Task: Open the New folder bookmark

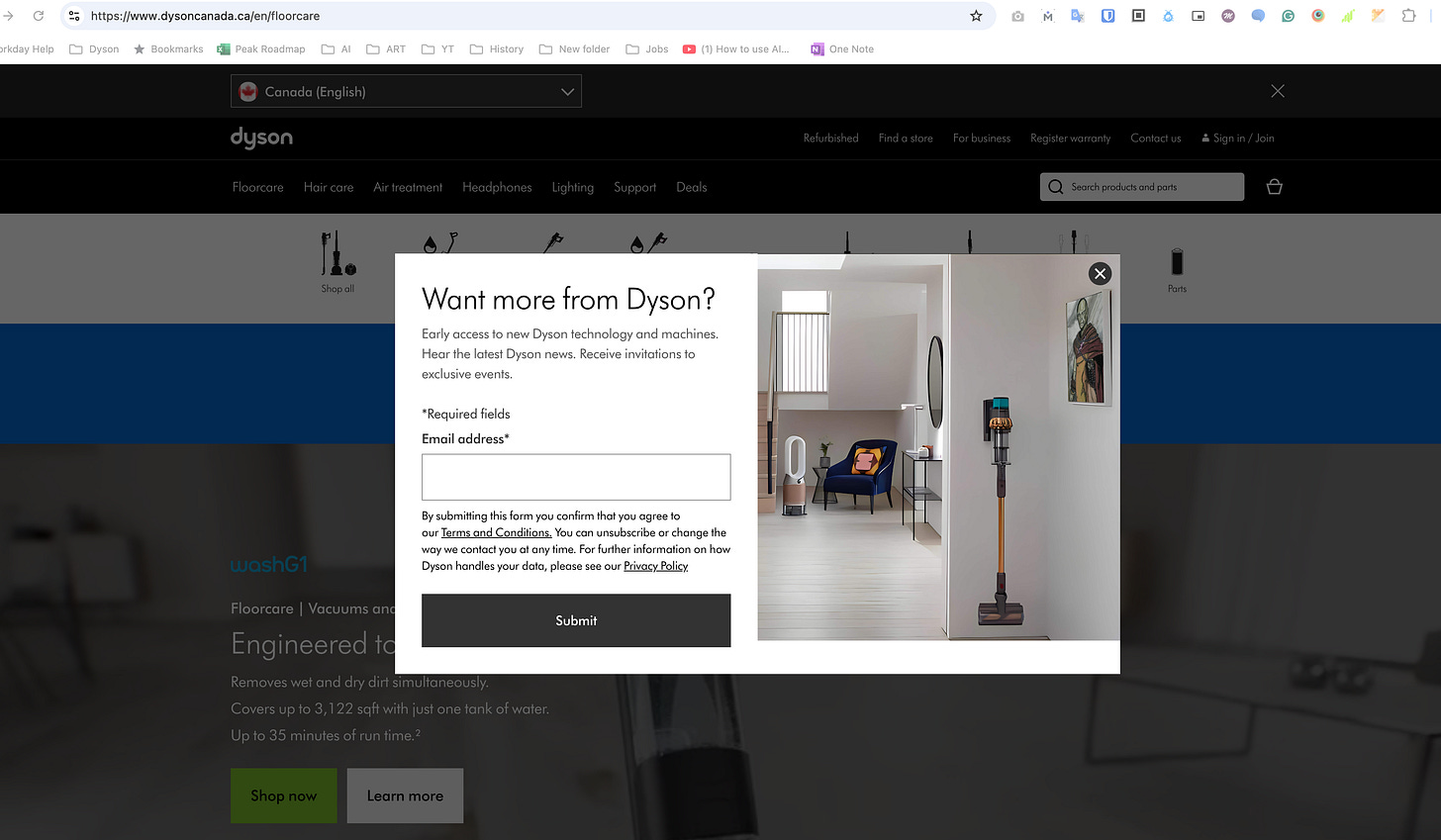Action: [x=574, y=48]
